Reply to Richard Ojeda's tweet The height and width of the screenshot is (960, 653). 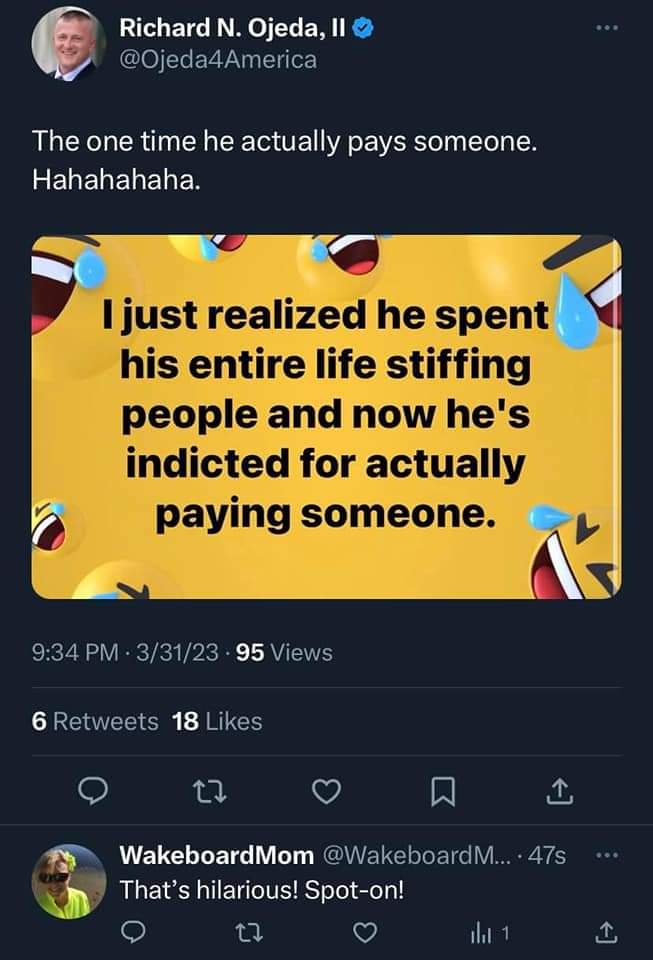point(93,791)
